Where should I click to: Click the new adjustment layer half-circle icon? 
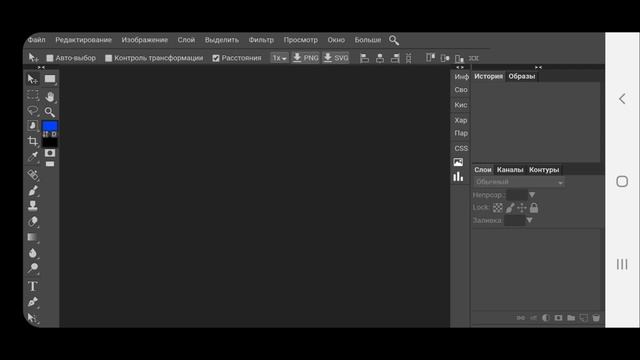pyautogui.click(x=546, y=318)
